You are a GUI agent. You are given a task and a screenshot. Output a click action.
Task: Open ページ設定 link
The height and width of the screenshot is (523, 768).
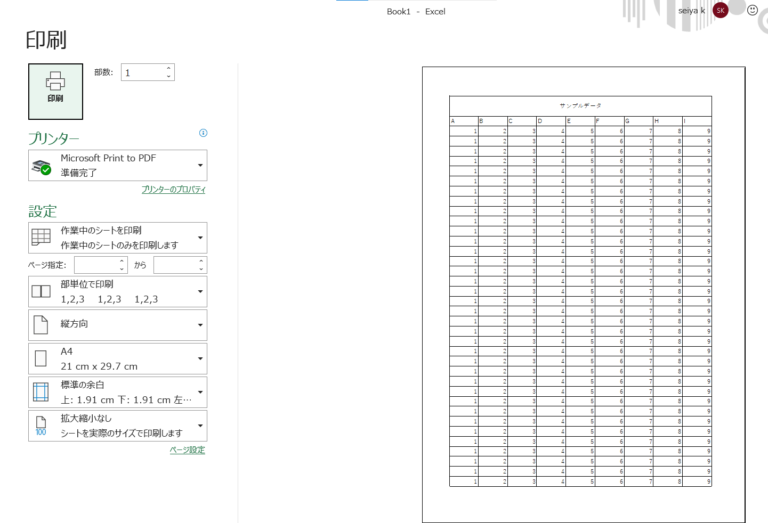187,450
